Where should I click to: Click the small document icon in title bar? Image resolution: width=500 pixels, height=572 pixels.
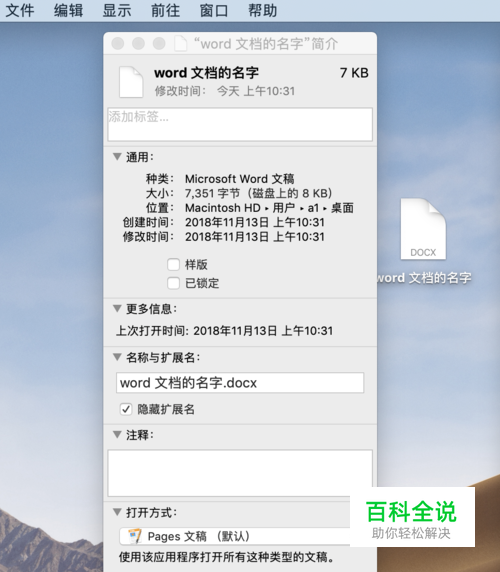181,43
